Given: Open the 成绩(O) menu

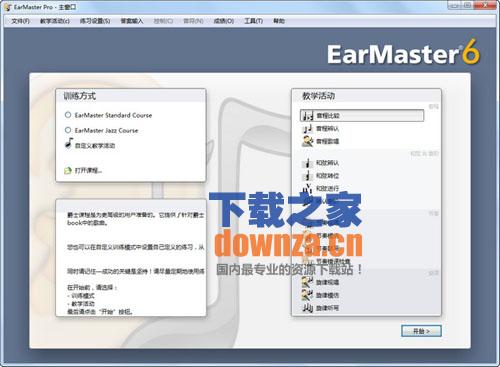Looking at the screenshot, I should tap(224, 21).
